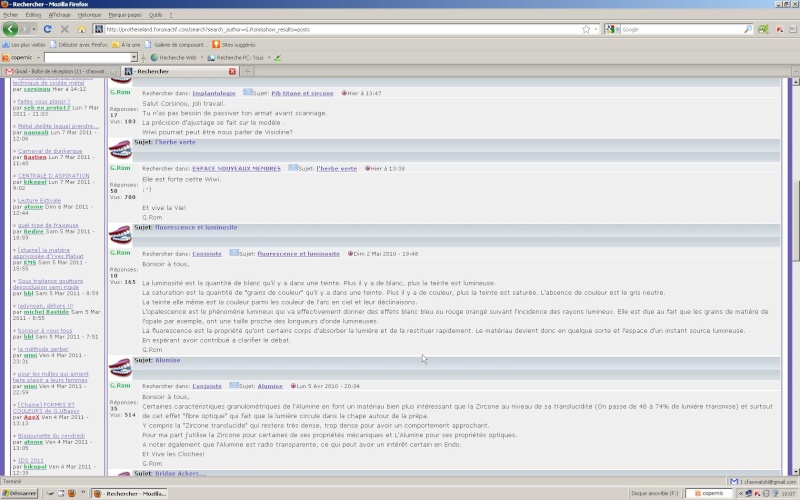Viewport: 800px width, 500px height.
Task: Click the Copernic toolbar search input
Action: 87,58
